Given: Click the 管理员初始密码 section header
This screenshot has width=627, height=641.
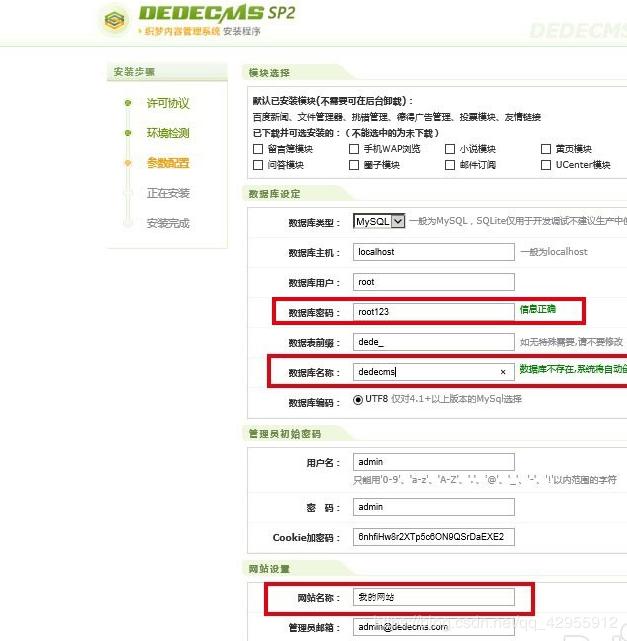Looking at the screenshot, I should click(x=284, y=434).
